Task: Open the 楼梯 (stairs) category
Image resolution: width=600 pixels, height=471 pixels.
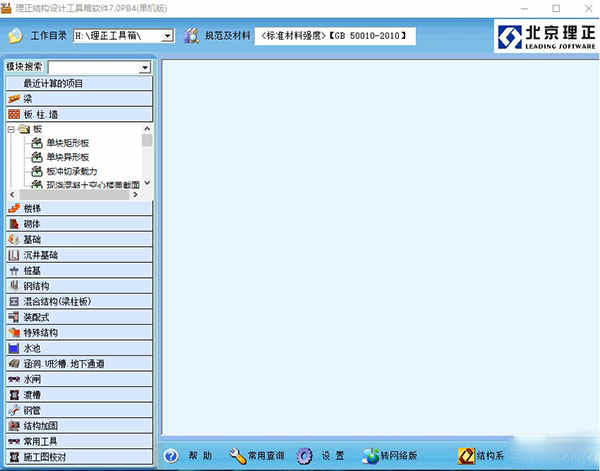Action: [79, 209]
